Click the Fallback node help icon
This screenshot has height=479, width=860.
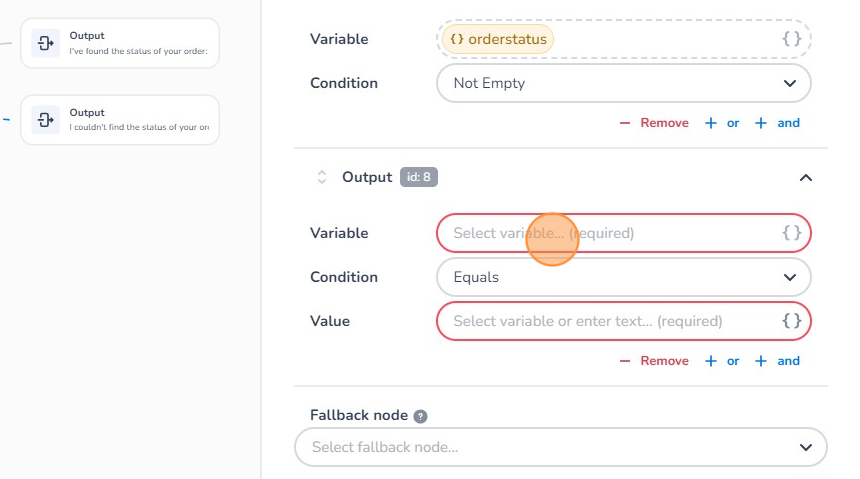[x=421, y=416]
